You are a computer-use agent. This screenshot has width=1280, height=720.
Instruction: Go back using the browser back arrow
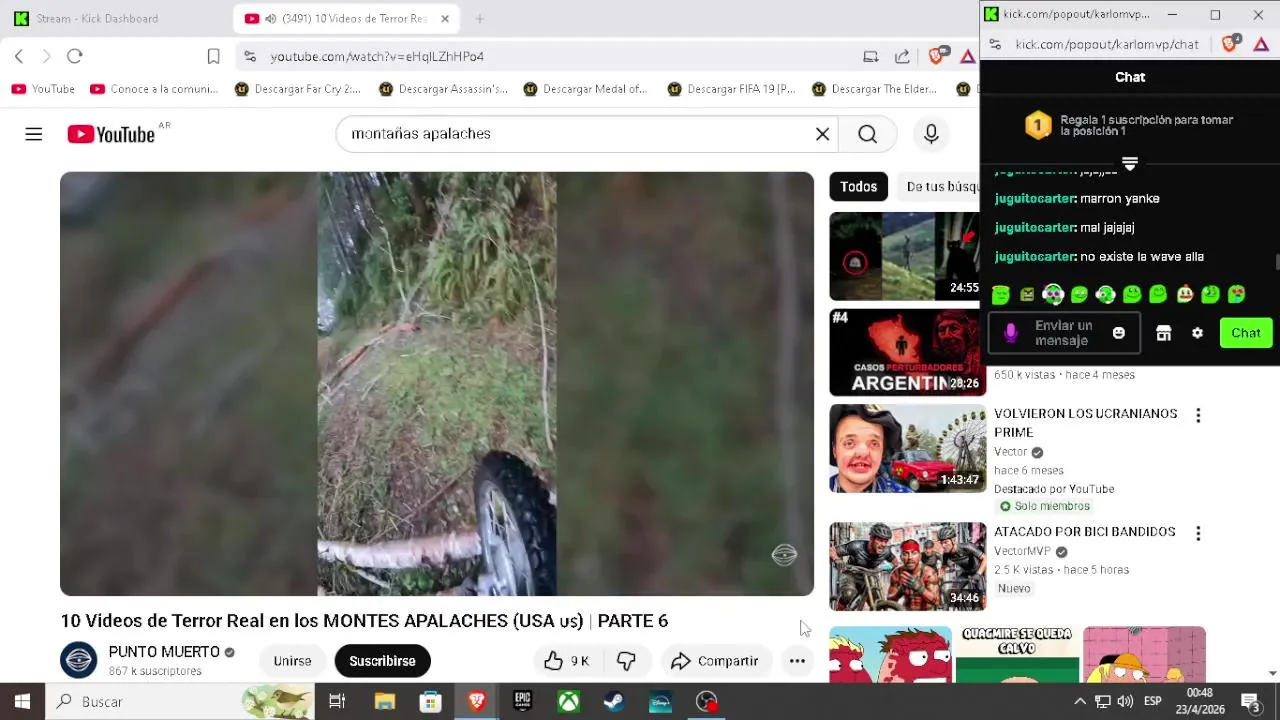[x=19, y=56]
